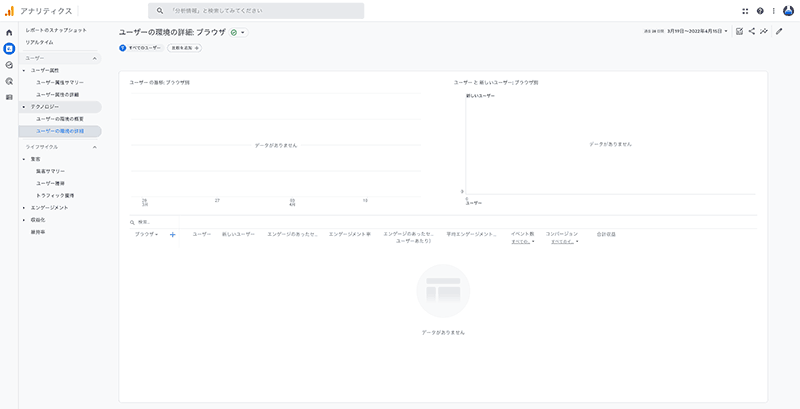Viewport: 800px width, 409px height.
Task: Open the Configure icon in left rail
Action: click(x=9, y=97)
